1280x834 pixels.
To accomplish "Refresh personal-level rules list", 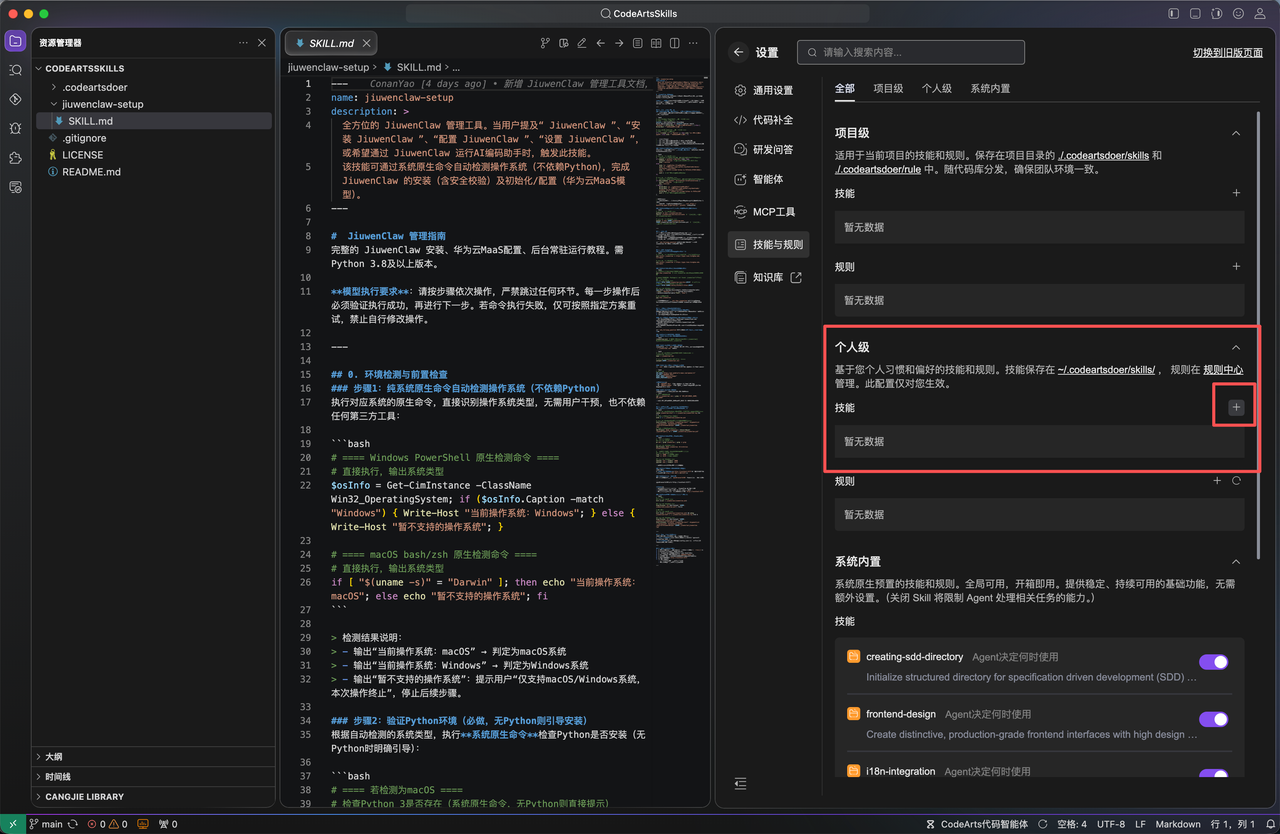I will 1237,481.
